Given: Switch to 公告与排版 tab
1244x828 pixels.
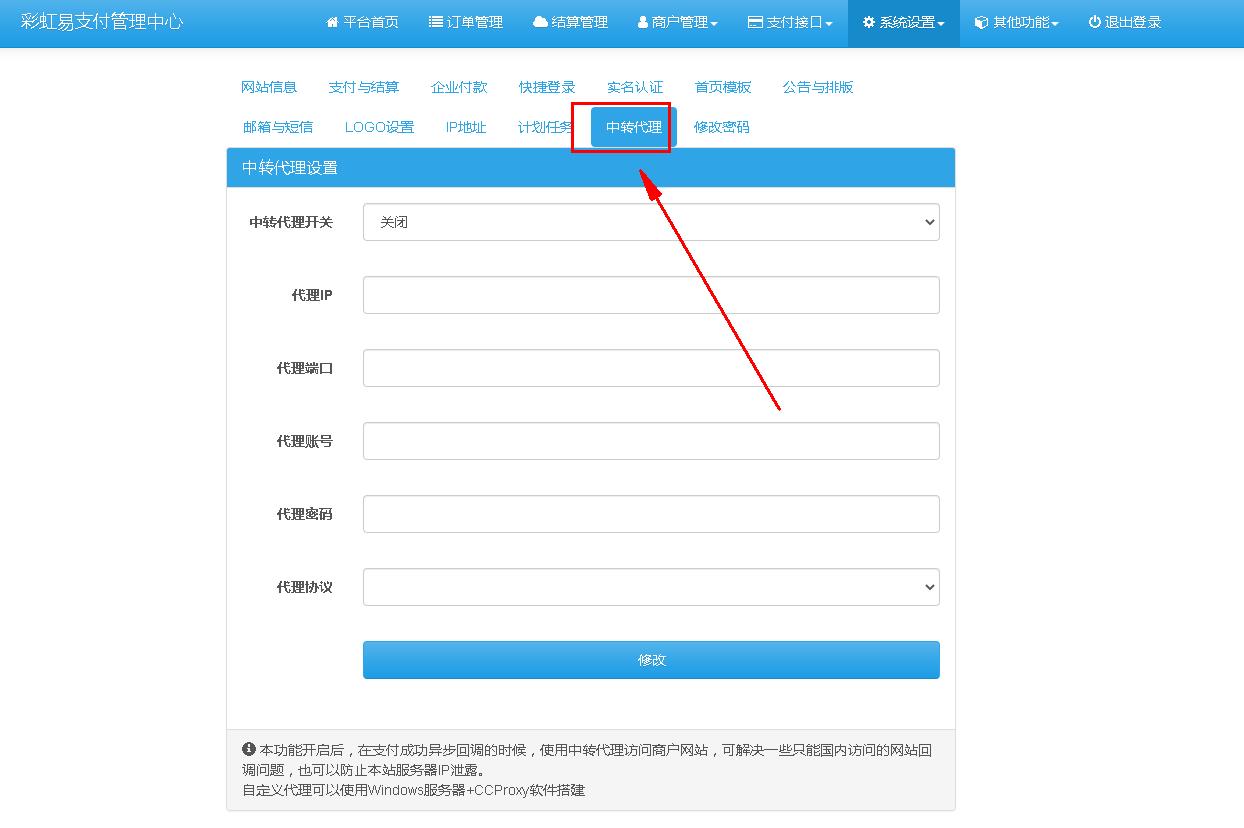Looking at the screenshot, I should point(818,87).
